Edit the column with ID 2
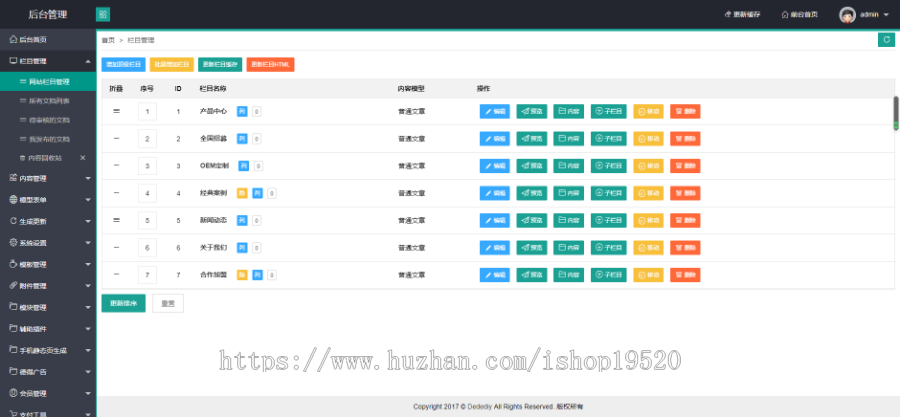 click(495, 139)
